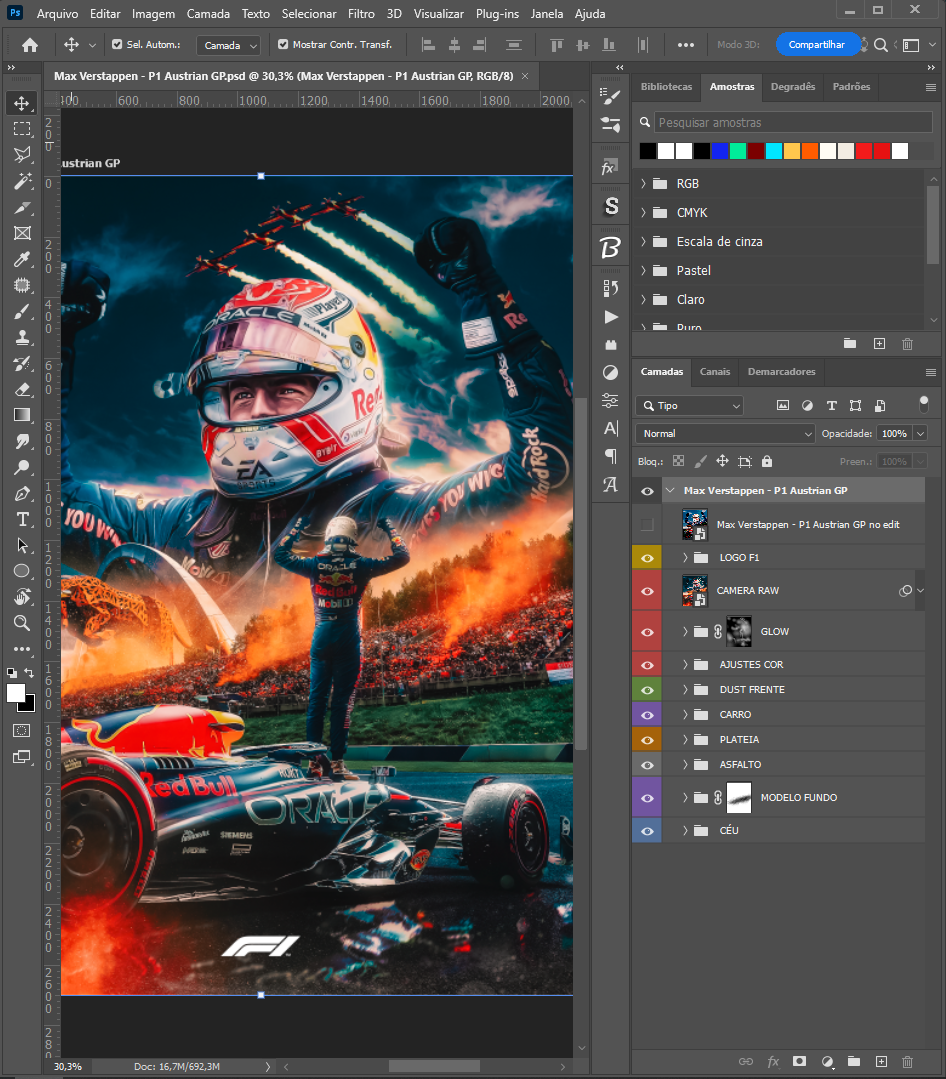The image size is (946, 1079).
Task: Show the 'no edit' layer
Action: pyautogui.click(x=647, y=525)
